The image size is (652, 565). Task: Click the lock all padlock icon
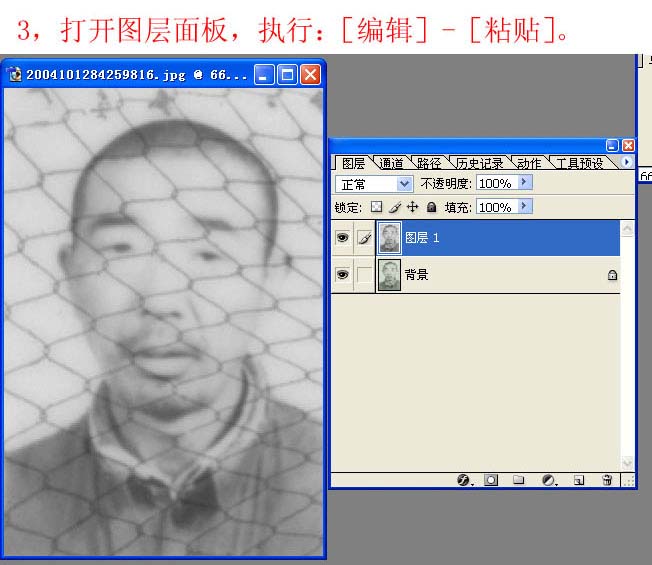[431, 207]
